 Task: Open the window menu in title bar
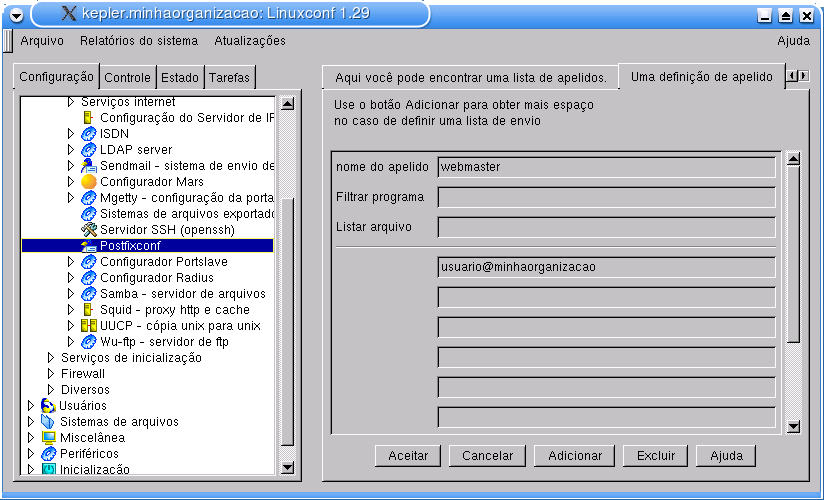pos(16,15)
